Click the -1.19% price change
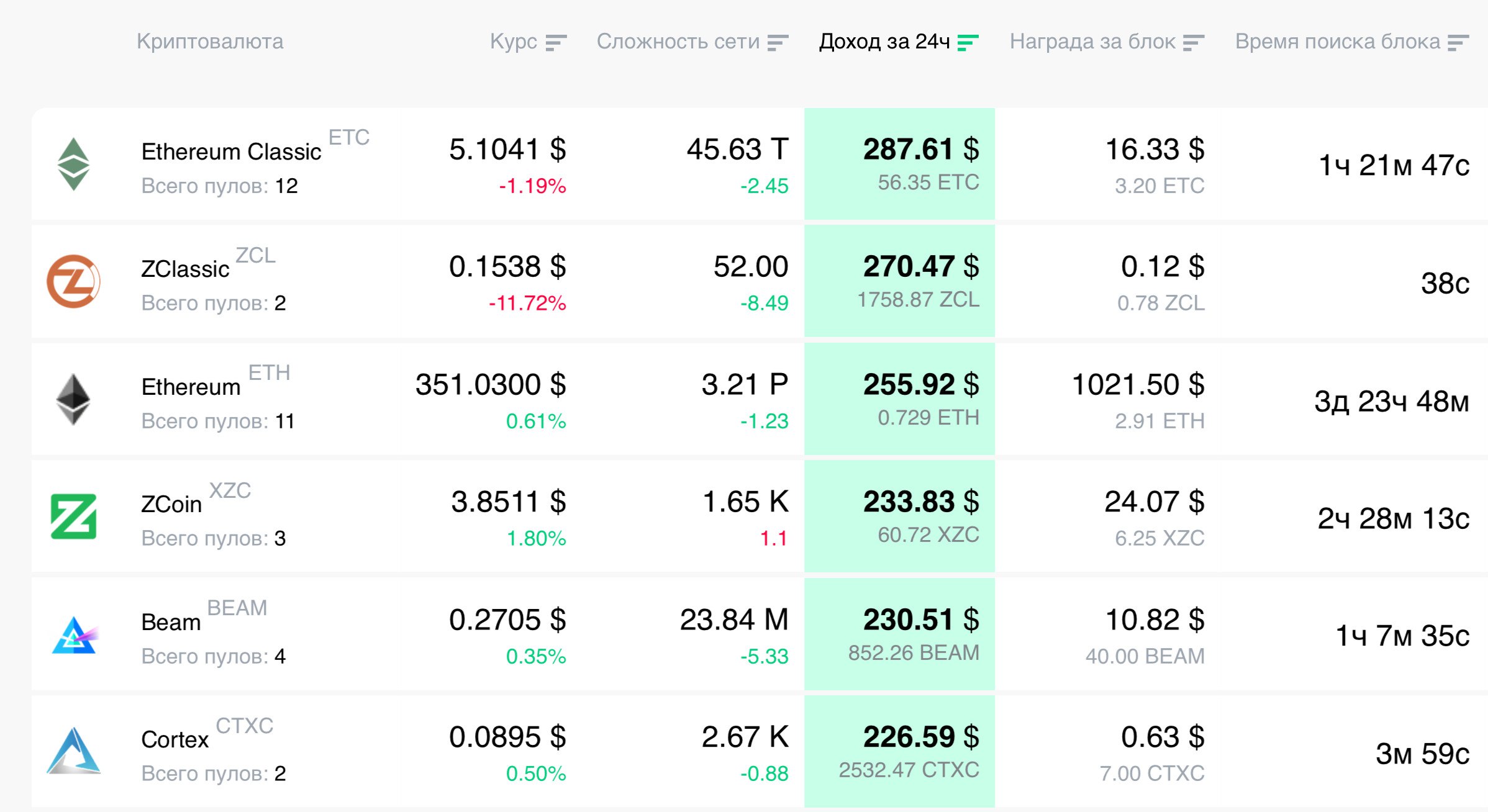1488x812 pixels. pos(533,186)
